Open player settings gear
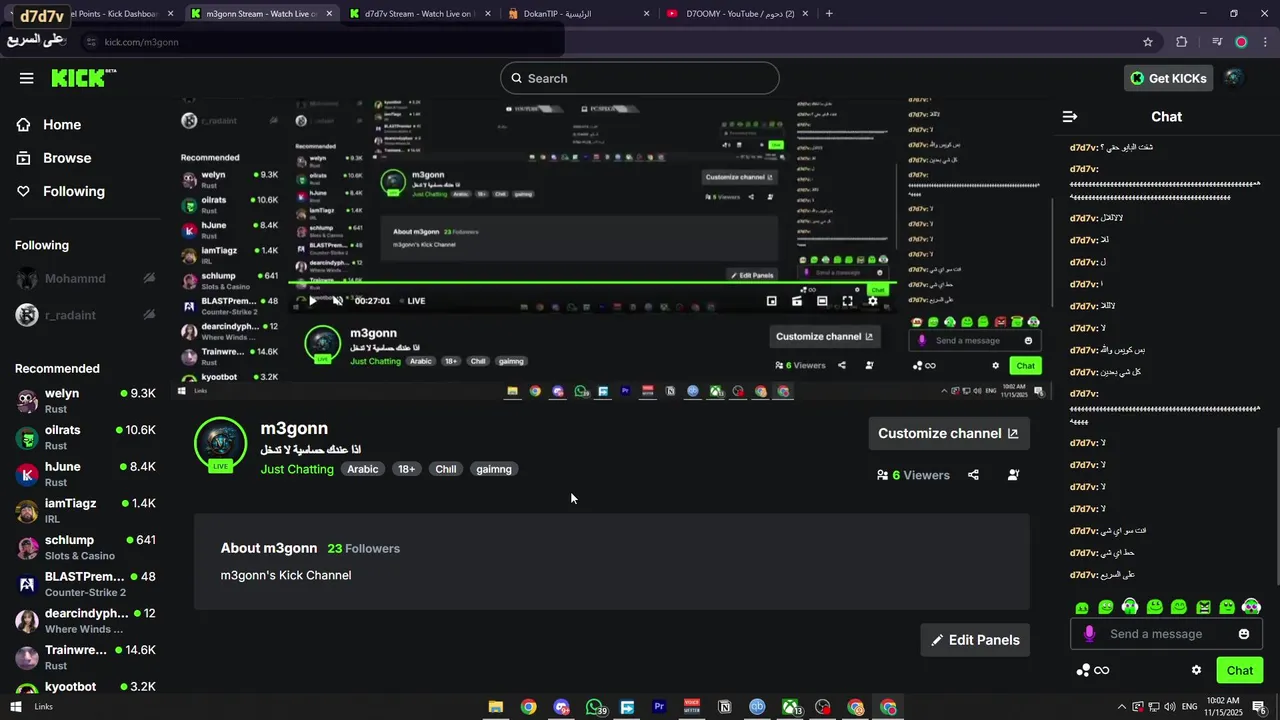Viewport: 1280px width, 720px height. (x=872, y=301)
